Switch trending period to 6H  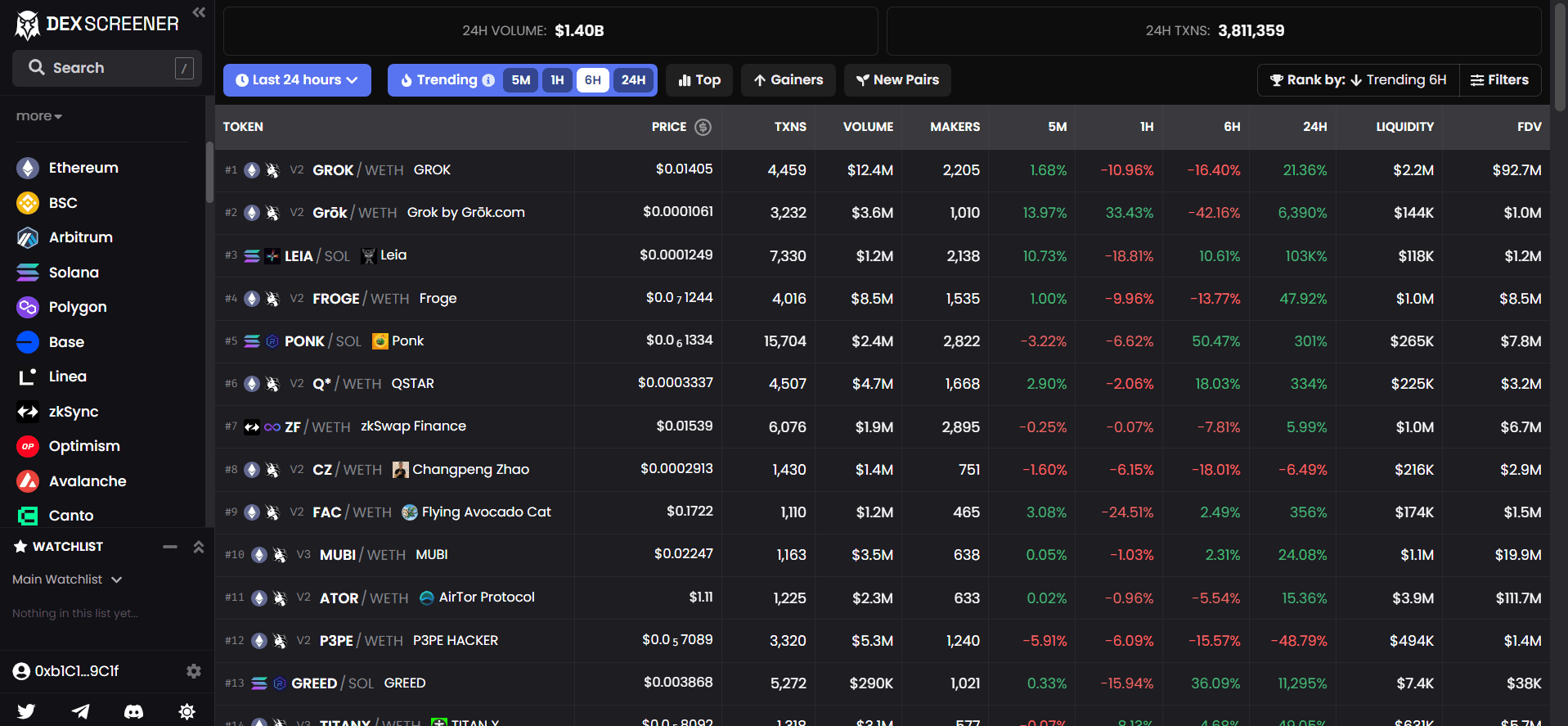tap(593, 80)
